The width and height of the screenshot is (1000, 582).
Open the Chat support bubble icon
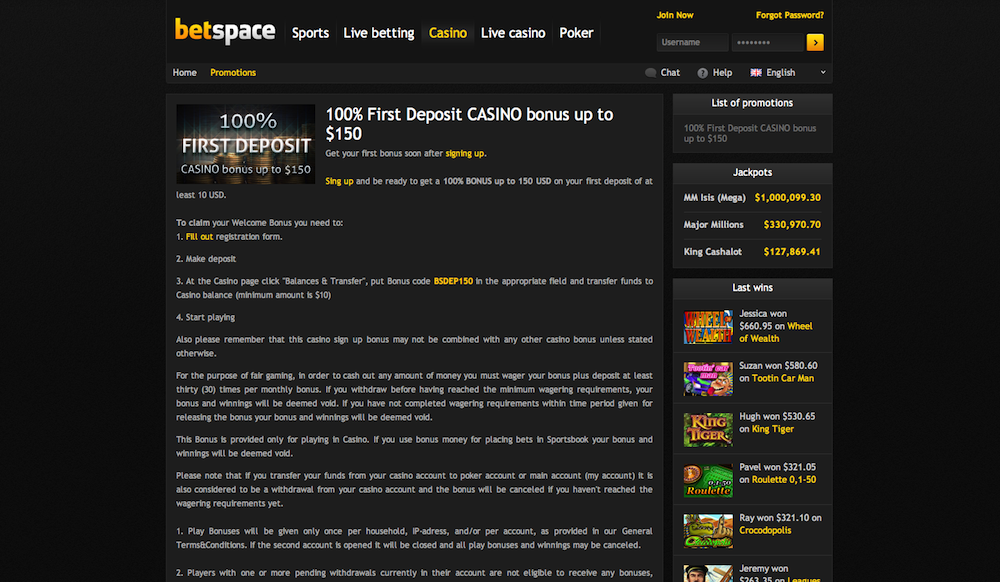click(650, 72)
